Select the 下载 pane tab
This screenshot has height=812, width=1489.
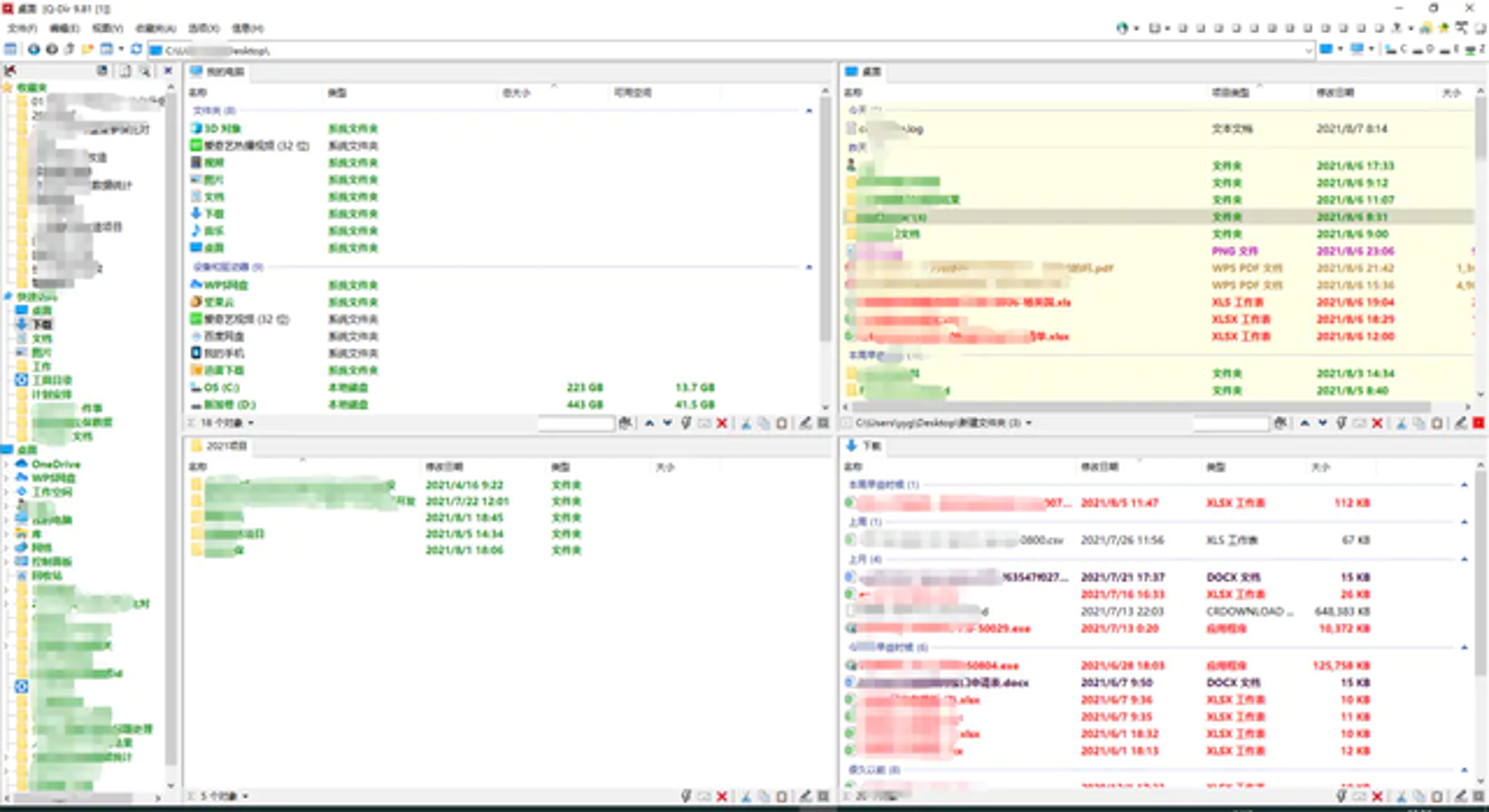[x=864, y=446]
